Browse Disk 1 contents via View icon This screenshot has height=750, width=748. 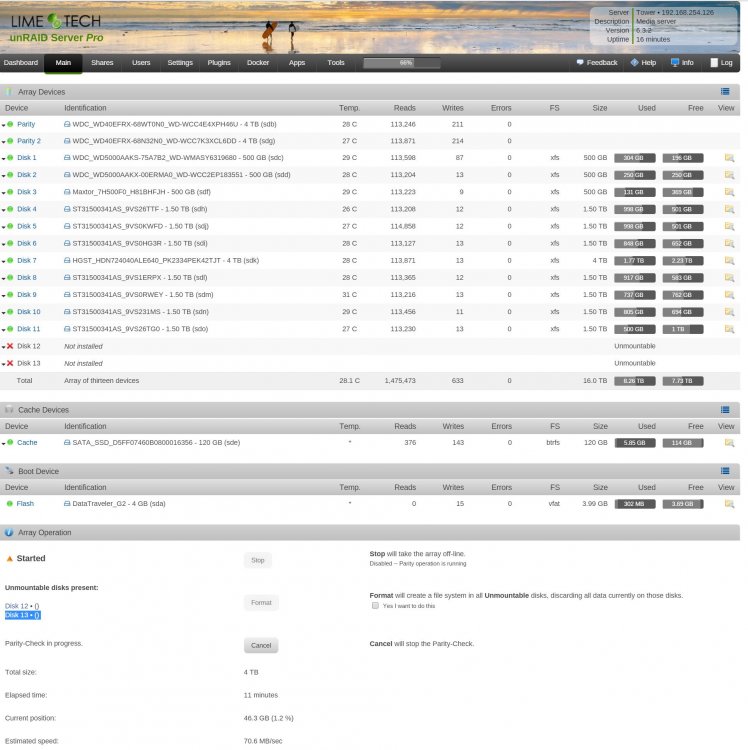[x=729, y=158]
